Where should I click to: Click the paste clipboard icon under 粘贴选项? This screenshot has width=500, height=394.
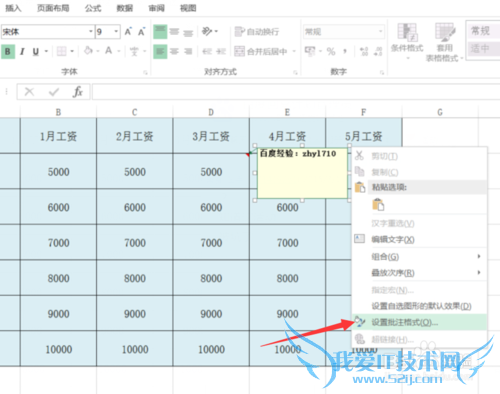coord(378,204)
